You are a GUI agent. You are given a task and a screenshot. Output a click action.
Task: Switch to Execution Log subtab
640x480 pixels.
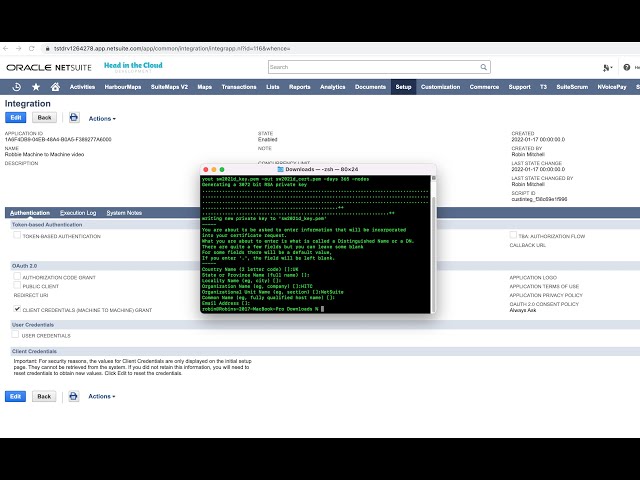[78, 213]
